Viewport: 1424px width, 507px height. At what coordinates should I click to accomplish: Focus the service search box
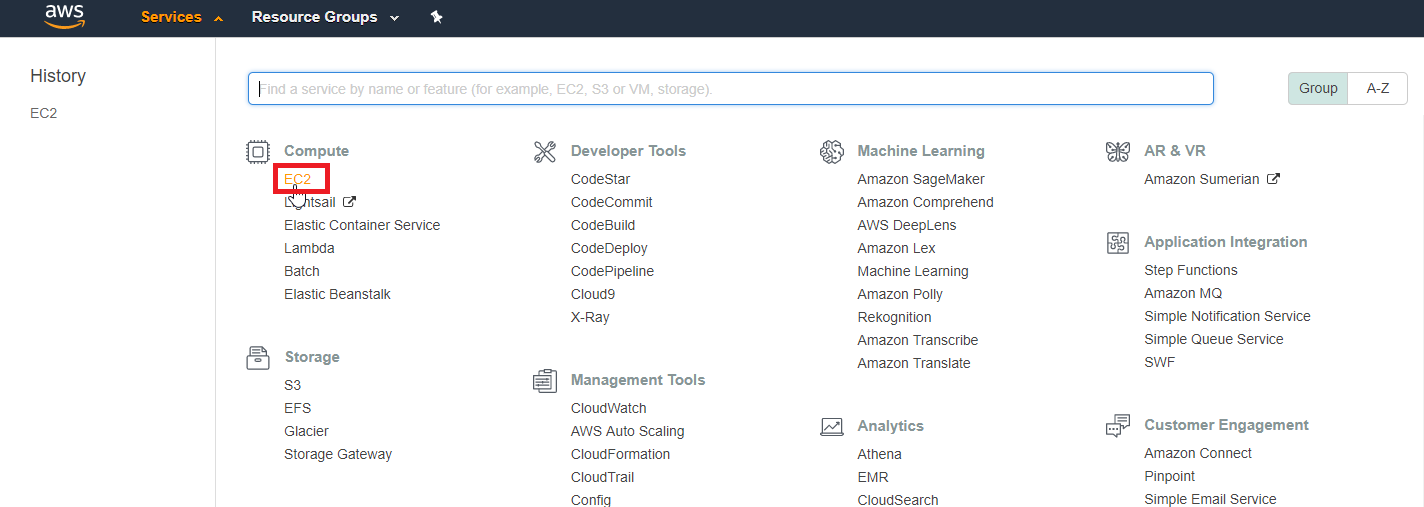[x=731, y=88]
